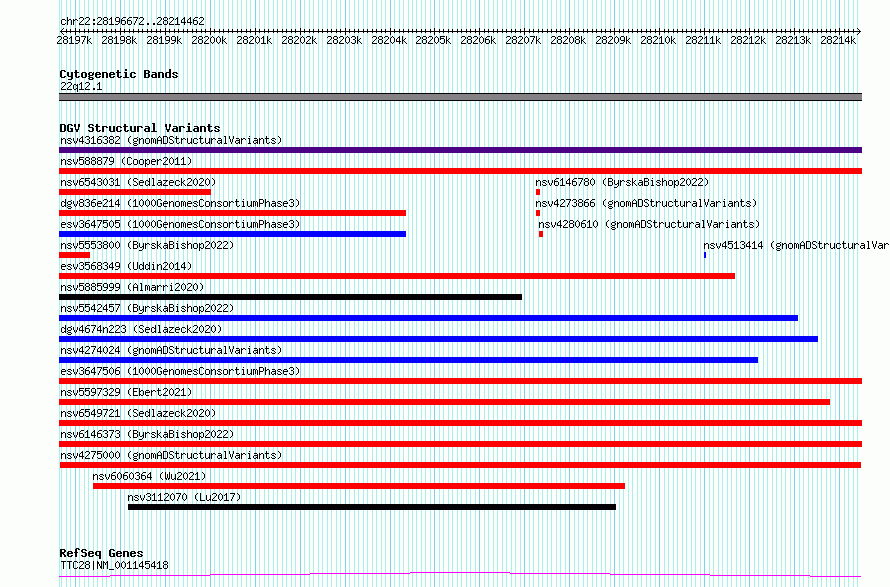Click the short red nsv6543031 bar
The width and height of the screenshot is (890, 587).
coord(135,192)
